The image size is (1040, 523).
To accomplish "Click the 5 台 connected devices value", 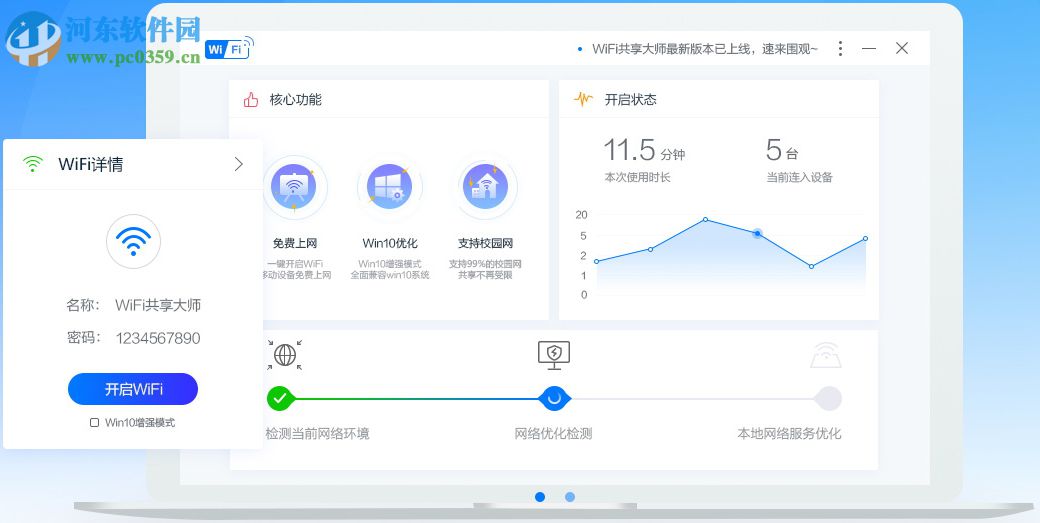I will (782, 150).
